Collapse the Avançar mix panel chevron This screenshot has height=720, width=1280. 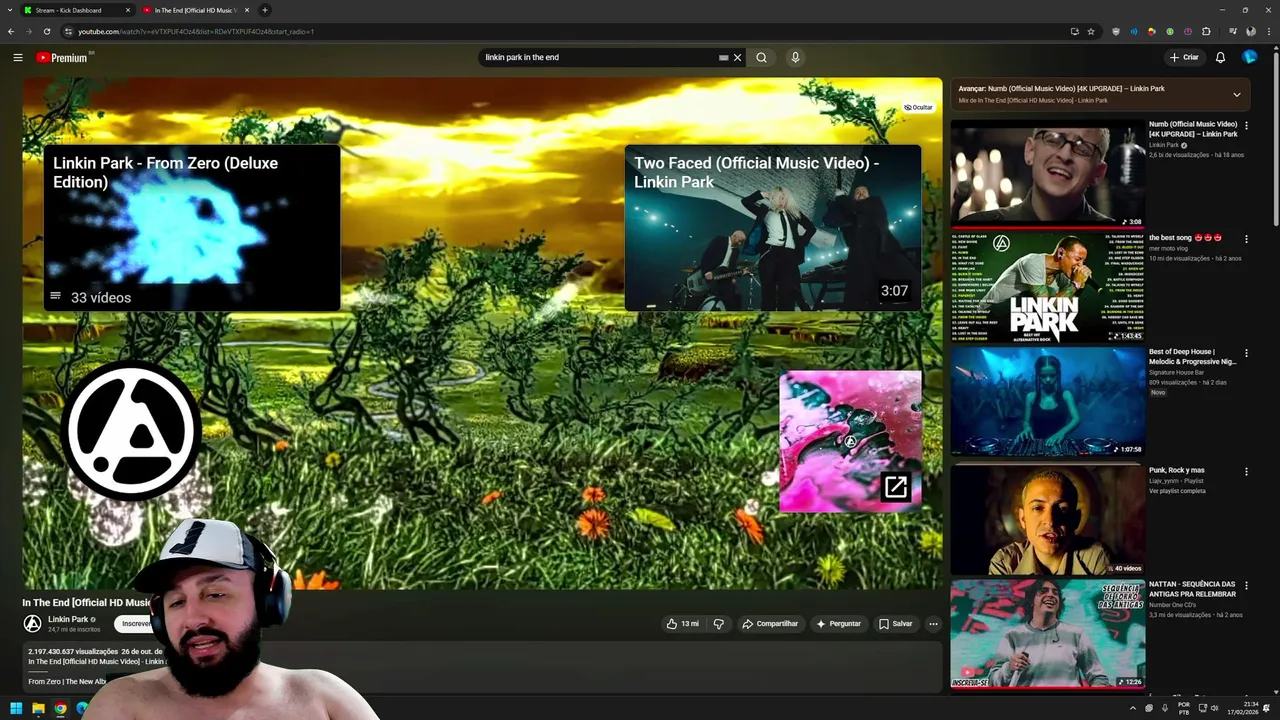click(x=1237, y=95)
